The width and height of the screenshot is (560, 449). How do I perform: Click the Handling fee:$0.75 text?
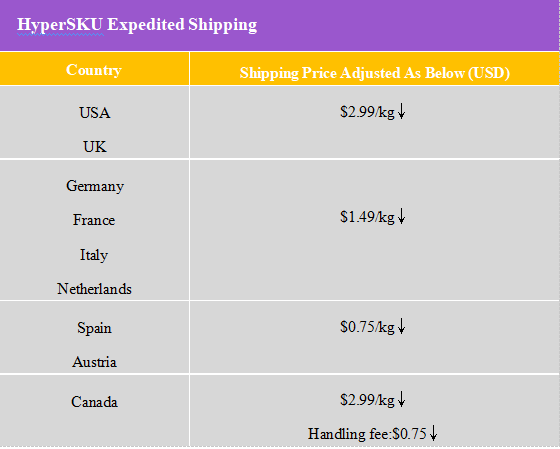coord(368,434)
